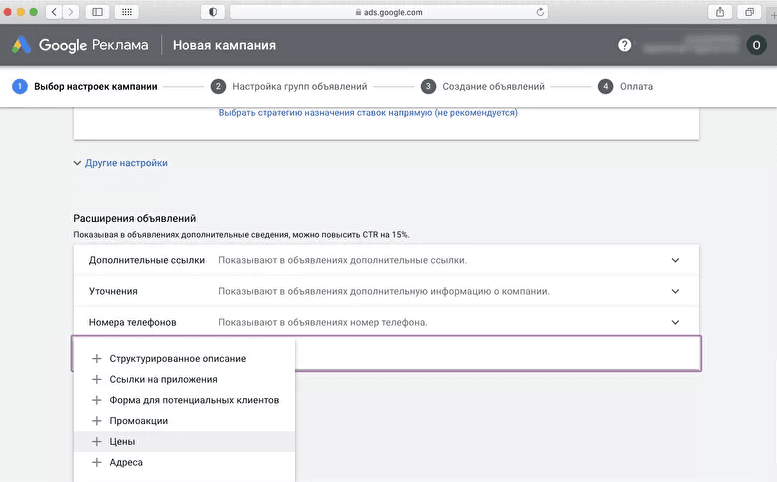This screenshot has height=482, width=777.
Task: Choose the Цены extension option
Action: pos(184,441)
